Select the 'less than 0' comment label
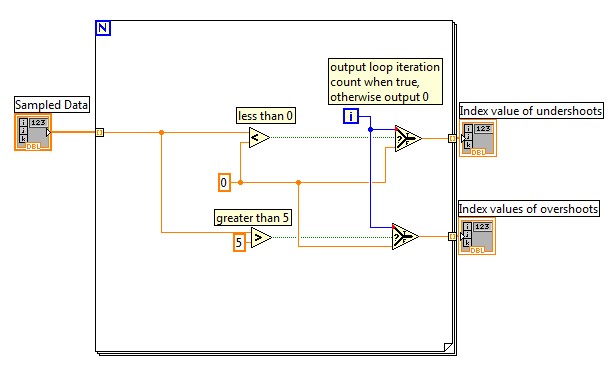Screen dimensions: 616x380 coord(266,116)
